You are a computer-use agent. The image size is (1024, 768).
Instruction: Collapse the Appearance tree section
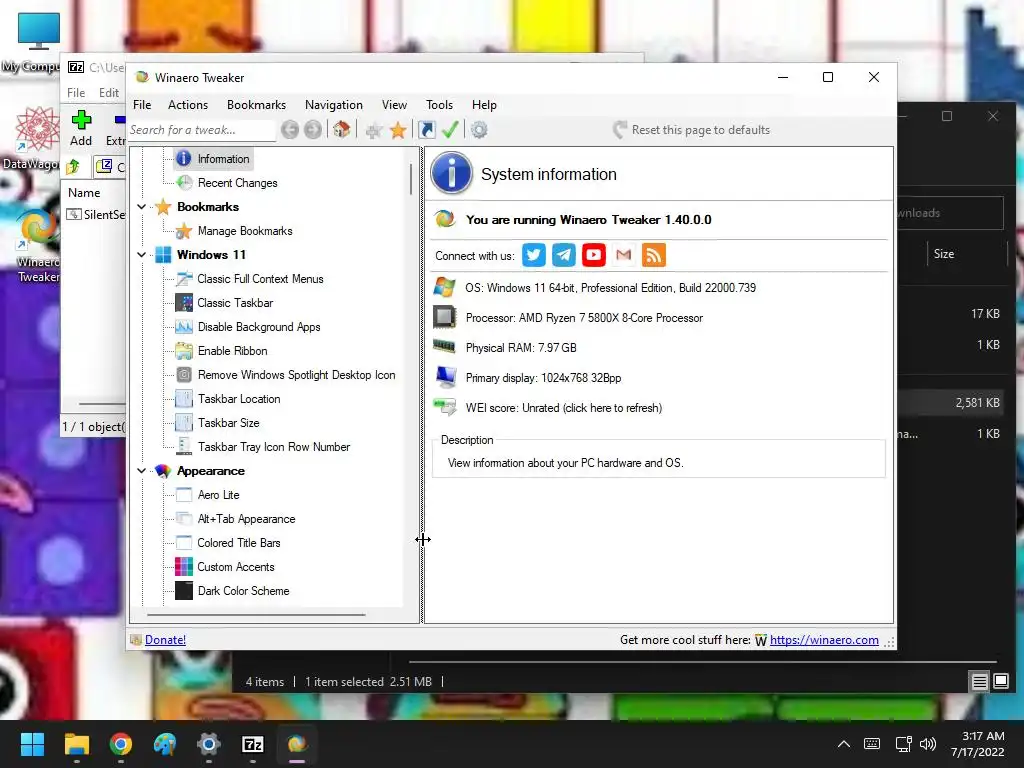point(141,471)
